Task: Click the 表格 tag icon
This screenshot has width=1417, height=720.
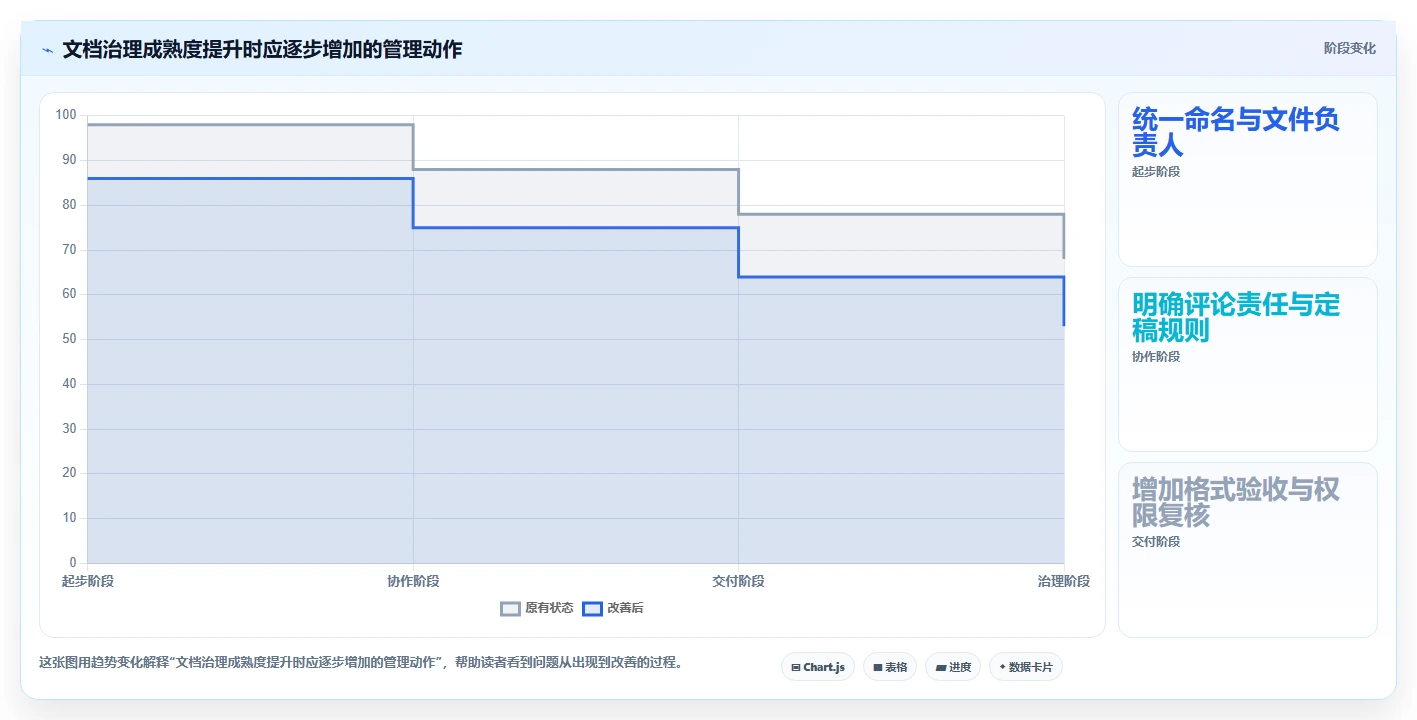Action: tap(877, 667)
